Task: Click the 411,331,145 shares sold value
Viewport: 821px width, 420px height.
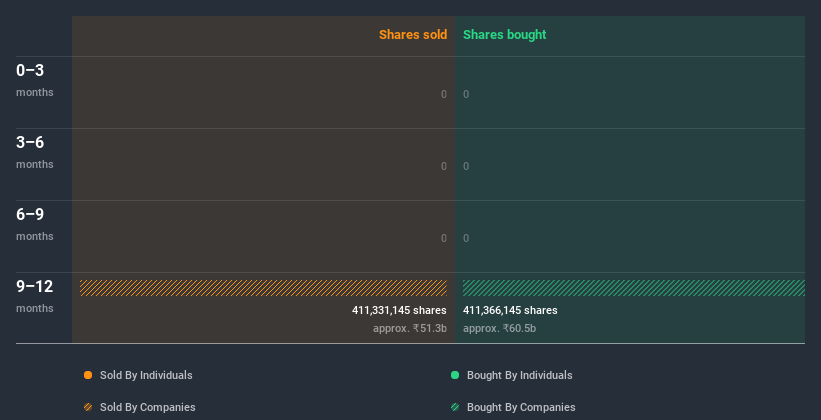Action: 399,311
